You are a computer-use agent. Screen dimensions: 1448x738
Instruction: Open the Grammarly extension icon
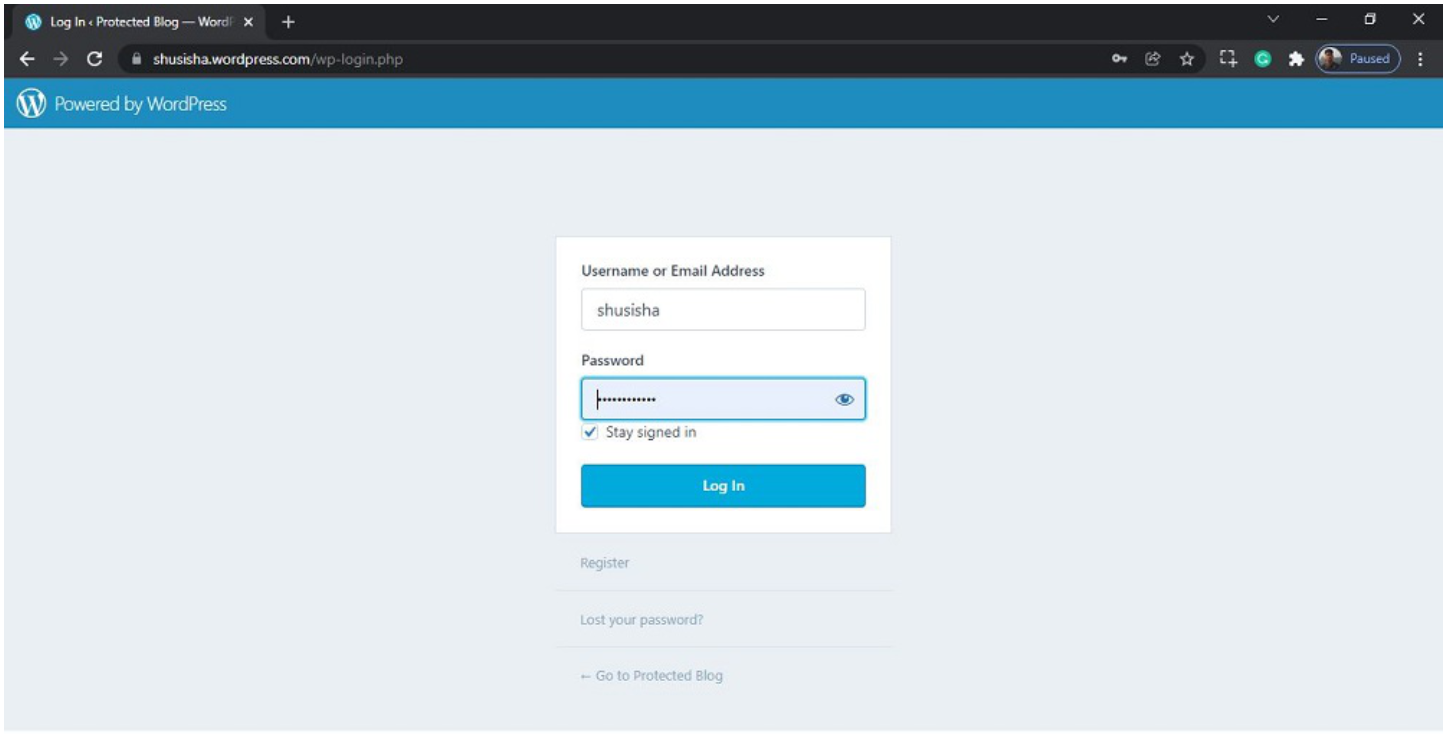pos(1263,59)
